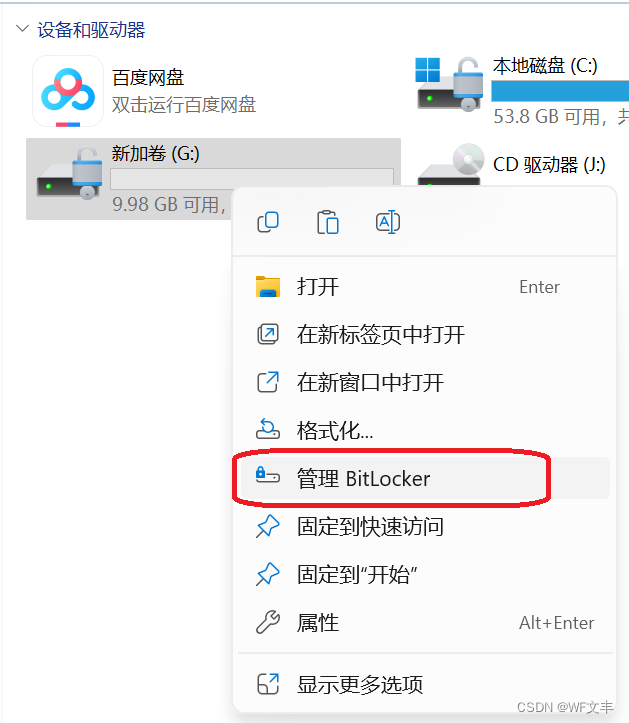Click the wrench icon beside 属性
The image size is (629, 723).
(x=268, y=622)
